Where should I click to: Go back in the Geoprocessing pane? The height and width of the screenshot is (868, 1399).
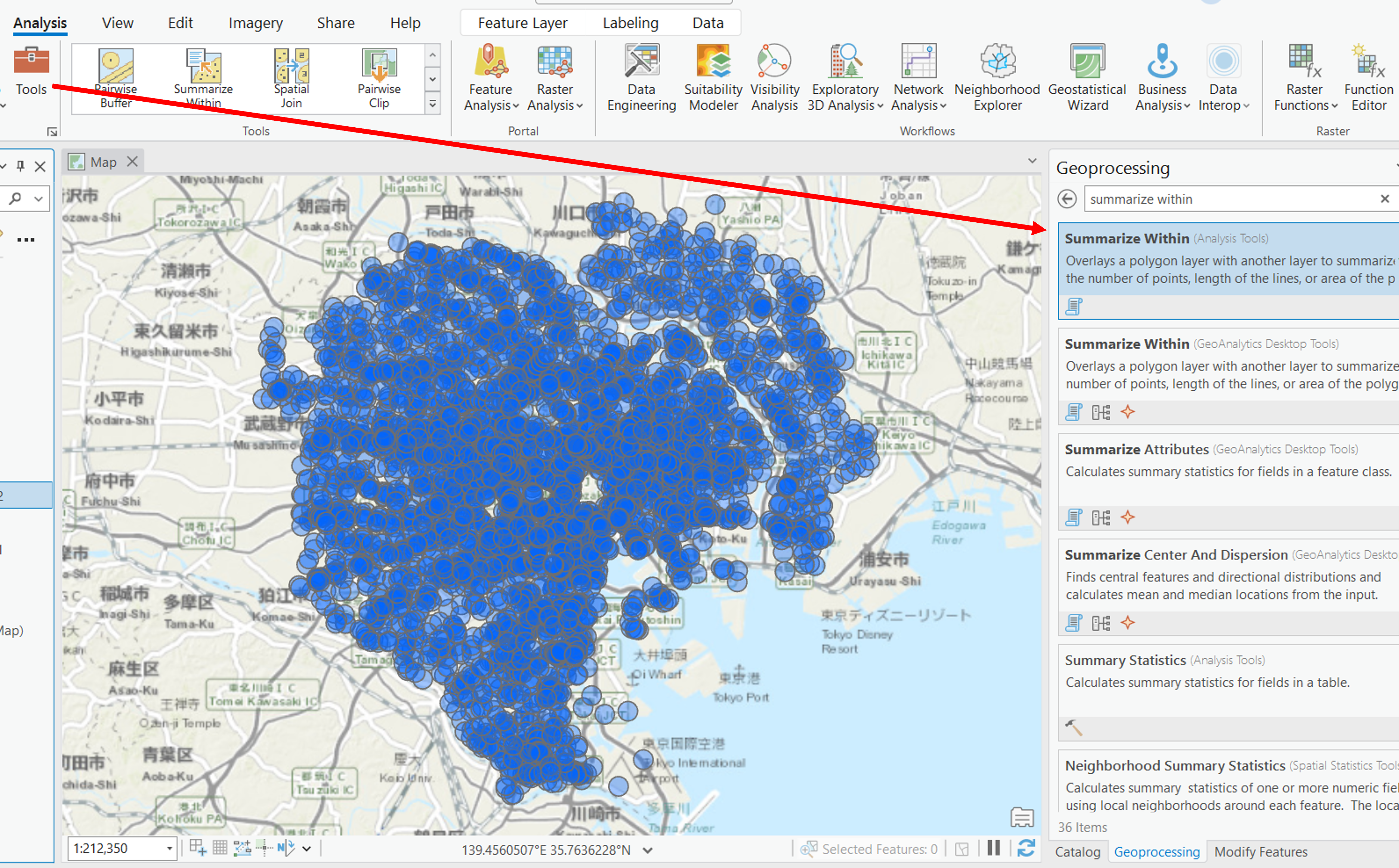coord(1067,199)
